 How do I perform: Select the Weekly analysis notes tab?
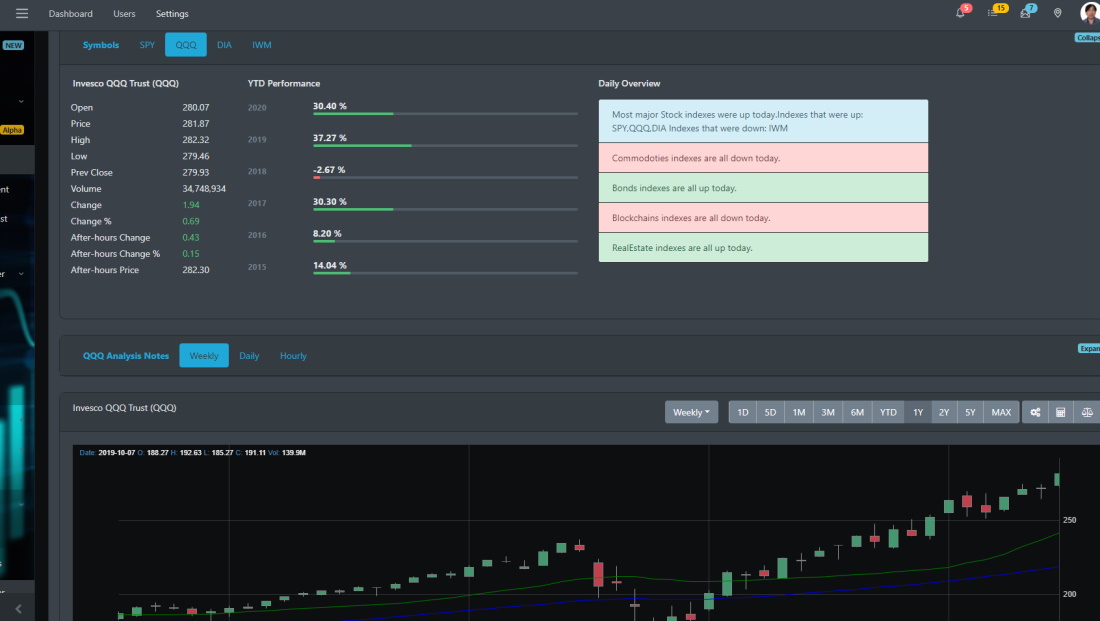203,355
